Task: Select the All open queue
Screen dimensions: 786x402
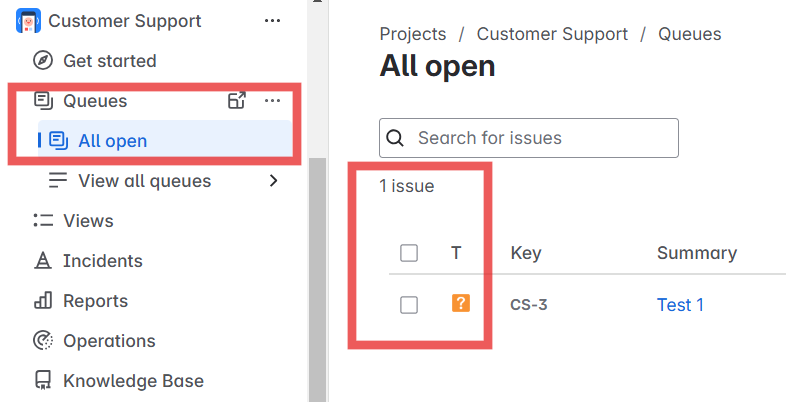Action: [x=165, y=140]
